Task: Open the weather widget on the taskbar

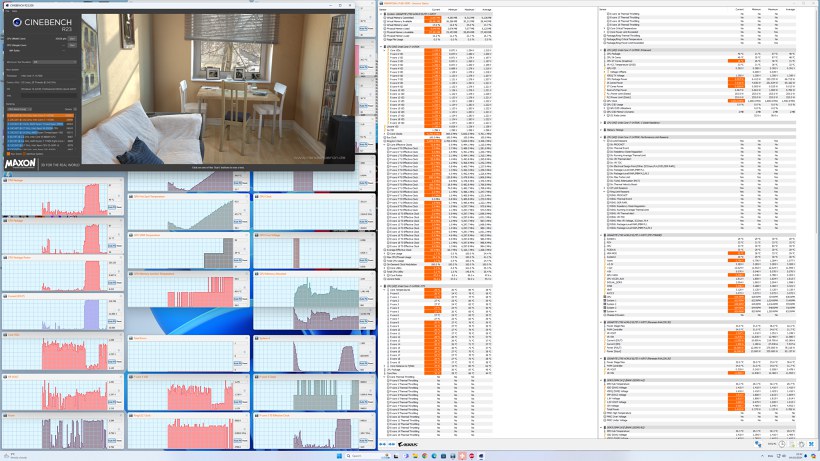Action: 12,454
